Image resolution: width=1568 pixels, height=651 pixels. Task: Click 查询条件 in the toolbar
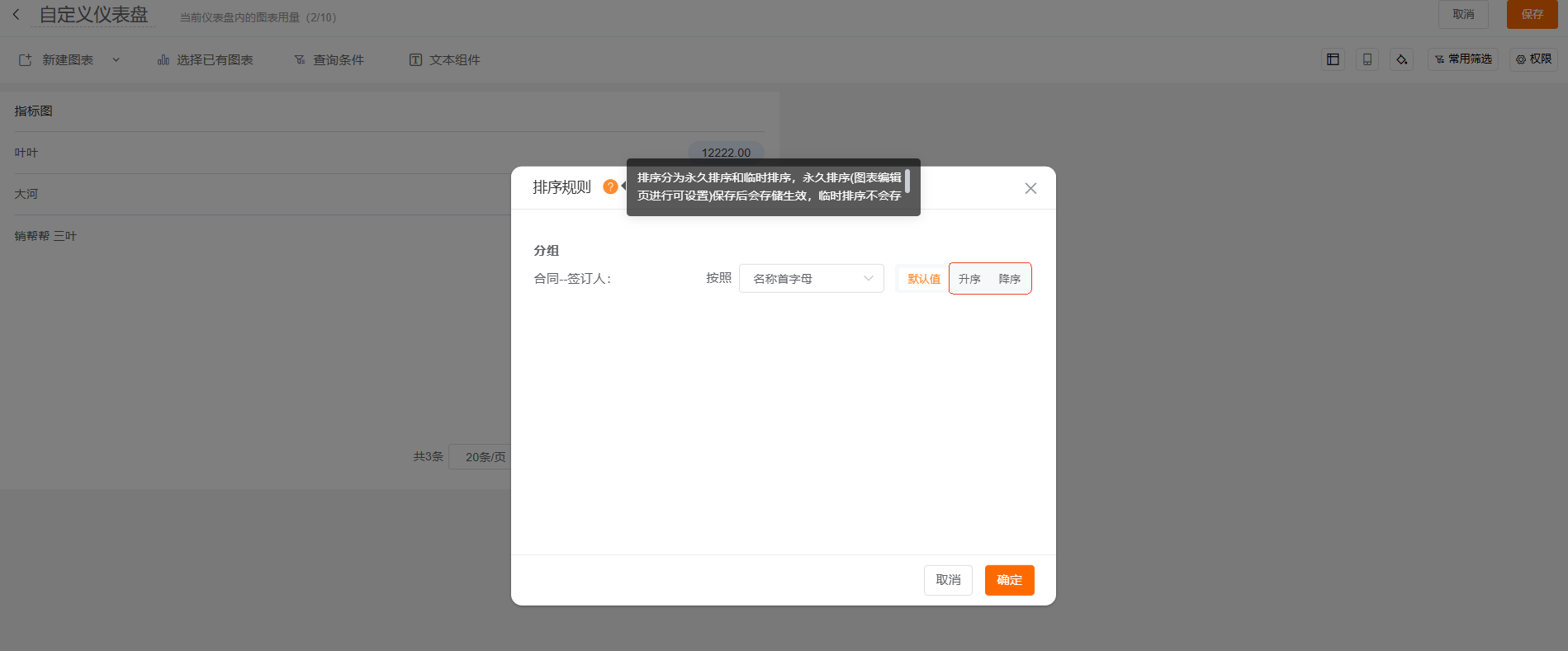329,60
